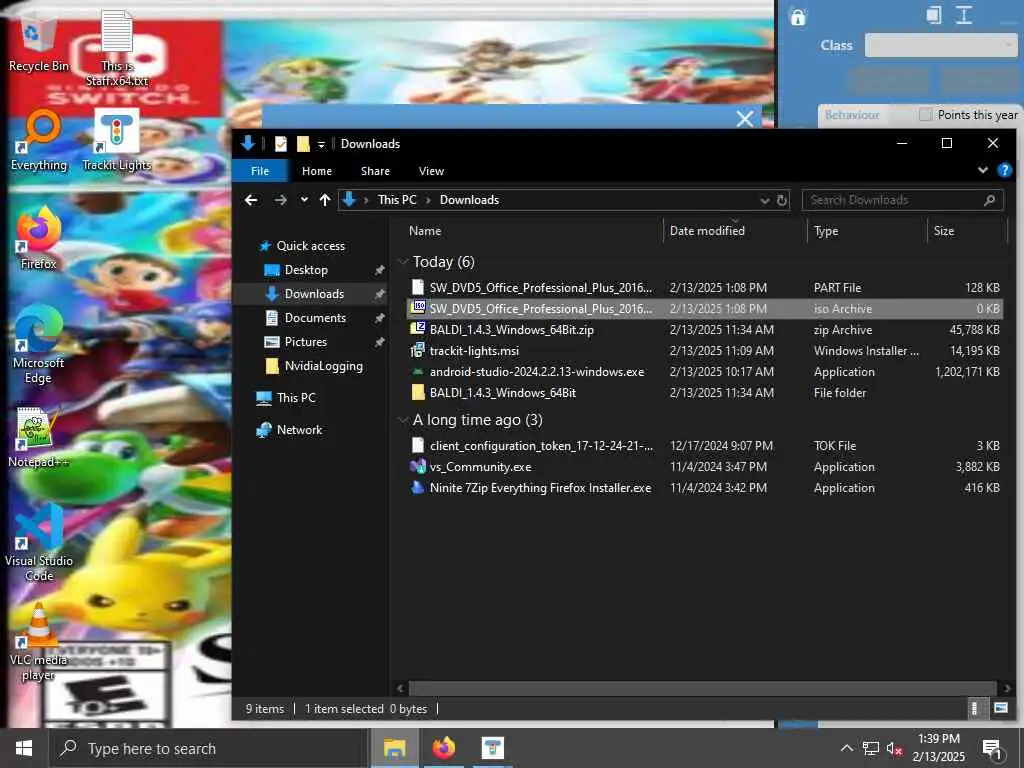
Task: Select Pictures in the navigation pane
Action: click(305, 342)
